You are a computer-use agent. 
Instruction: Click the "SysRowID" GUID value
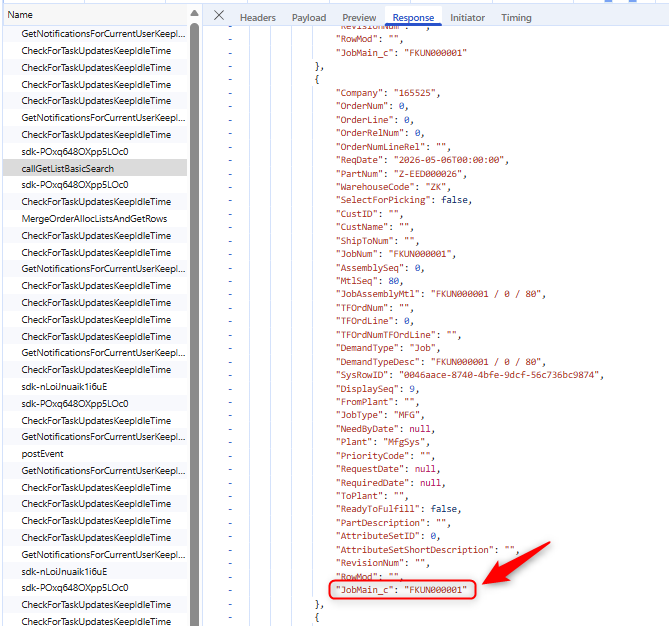click(499, 375)
